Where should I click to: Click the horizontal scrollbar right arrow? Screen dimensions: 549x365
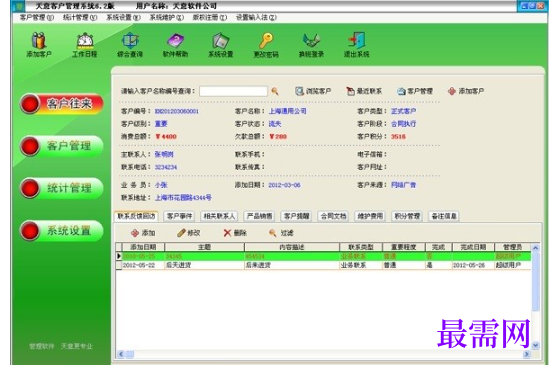[x=527, y=354]
